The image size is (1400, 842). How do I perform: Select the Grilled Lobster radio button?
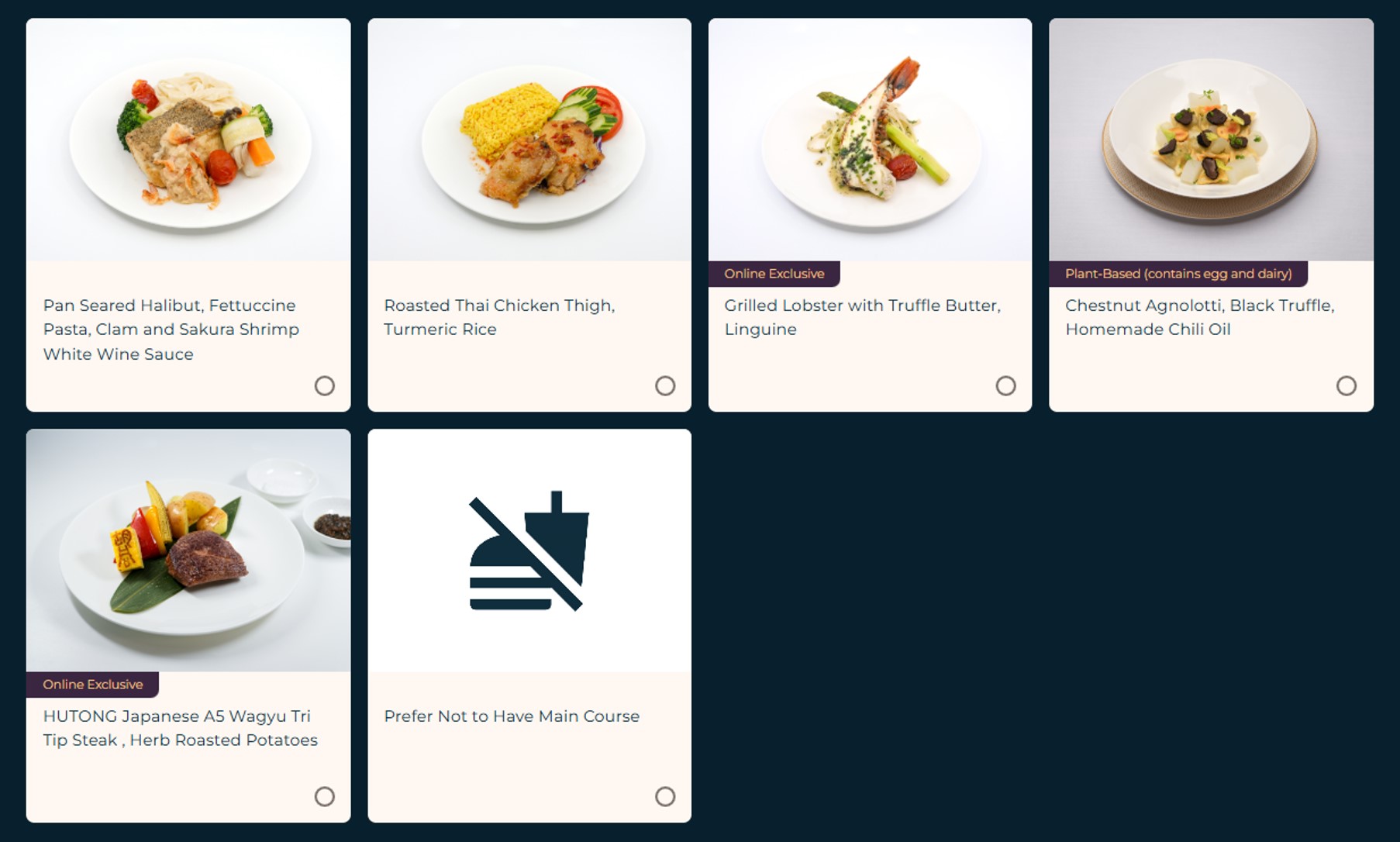1005,385
